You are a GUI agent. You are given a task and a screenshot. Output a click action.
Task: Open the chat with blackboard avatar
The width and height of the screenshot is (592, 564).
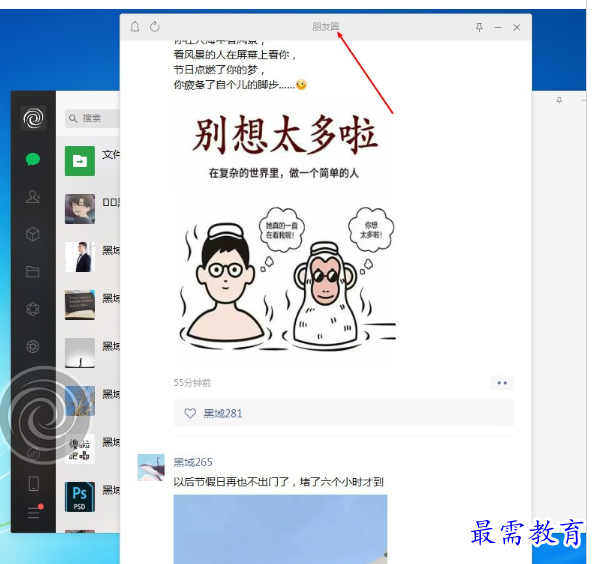tap(88, 305)
